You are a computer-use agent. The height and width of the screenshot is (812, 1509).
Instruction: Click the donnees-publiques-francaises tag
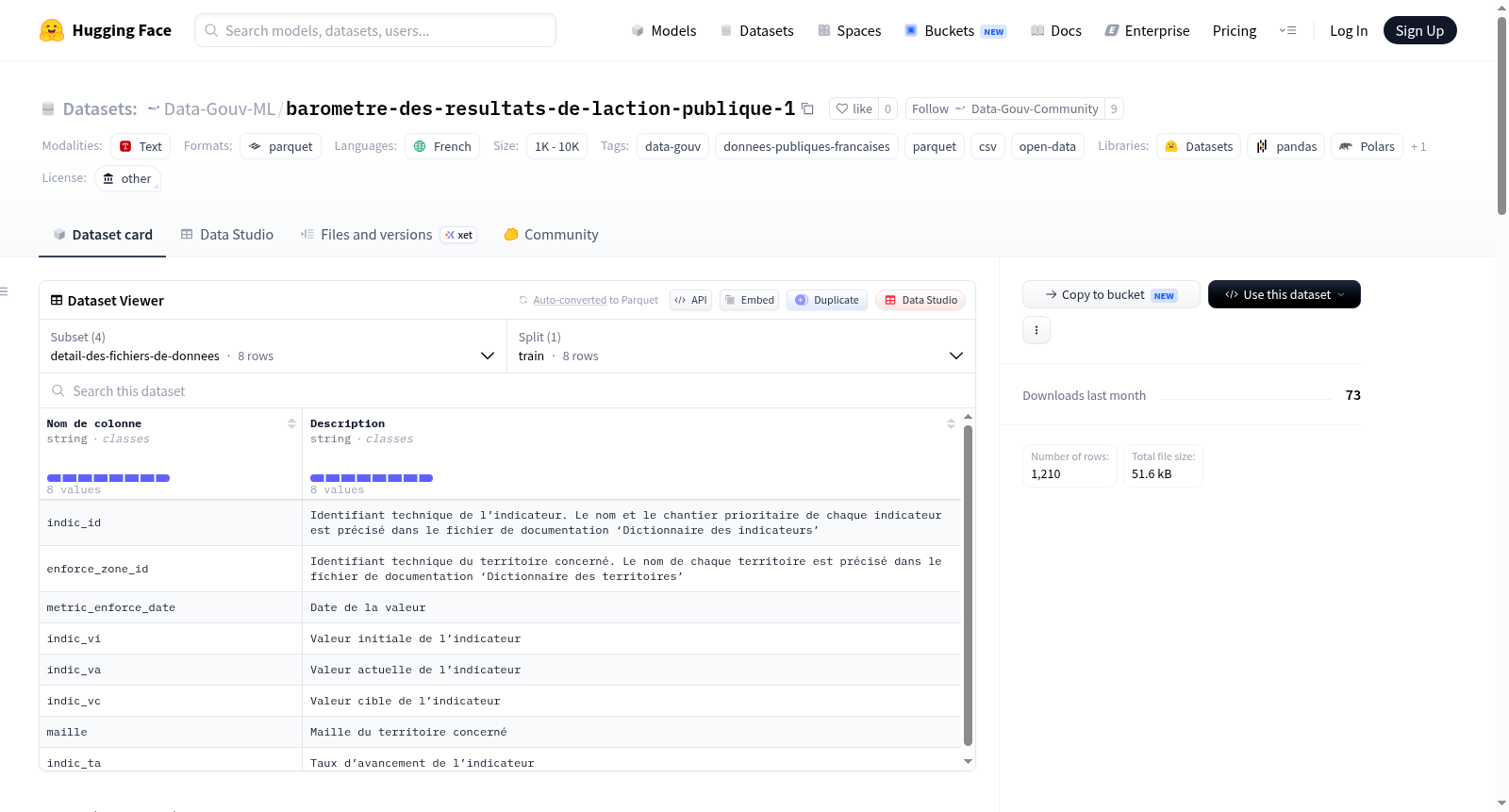click(806, 146)
